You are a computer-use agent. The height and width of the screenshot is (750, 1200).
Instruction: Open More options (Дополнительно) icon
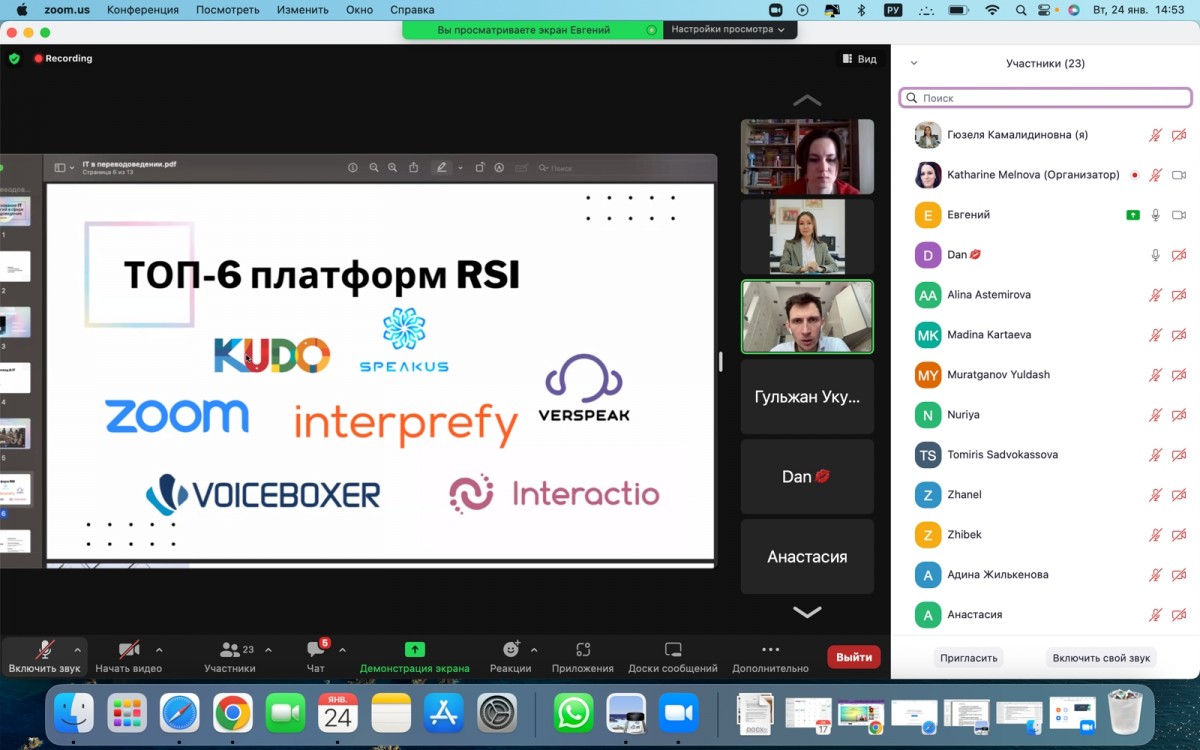coord(770,650)
